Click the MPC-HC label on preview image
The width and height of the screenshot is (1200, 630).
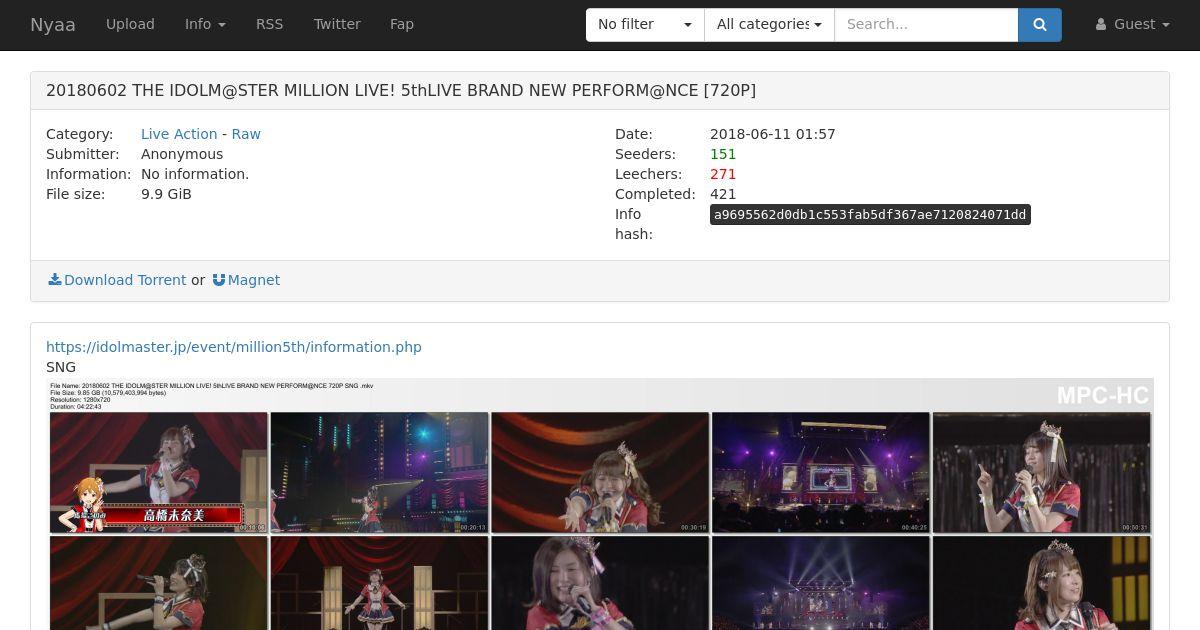[x=1103, y=396]
